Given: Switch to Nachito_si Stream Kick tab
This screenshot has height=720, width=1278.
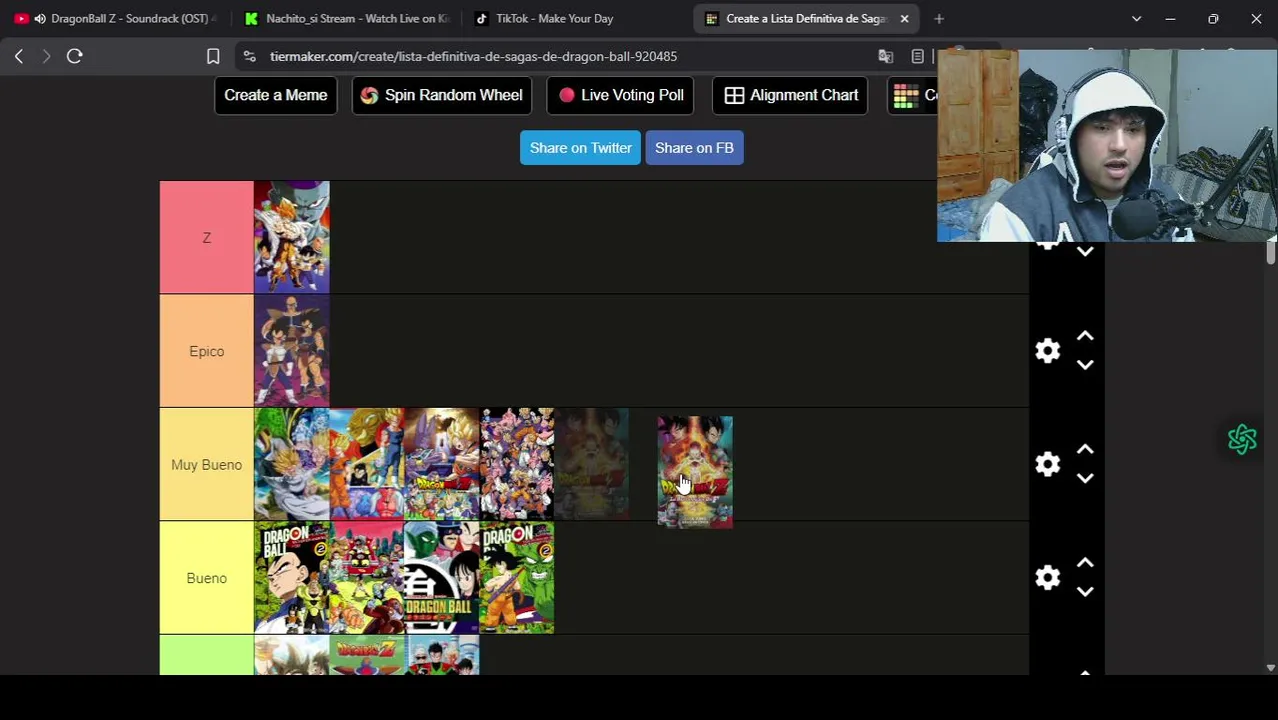Looking at the screenshot, I should click(x=346, y=19).
